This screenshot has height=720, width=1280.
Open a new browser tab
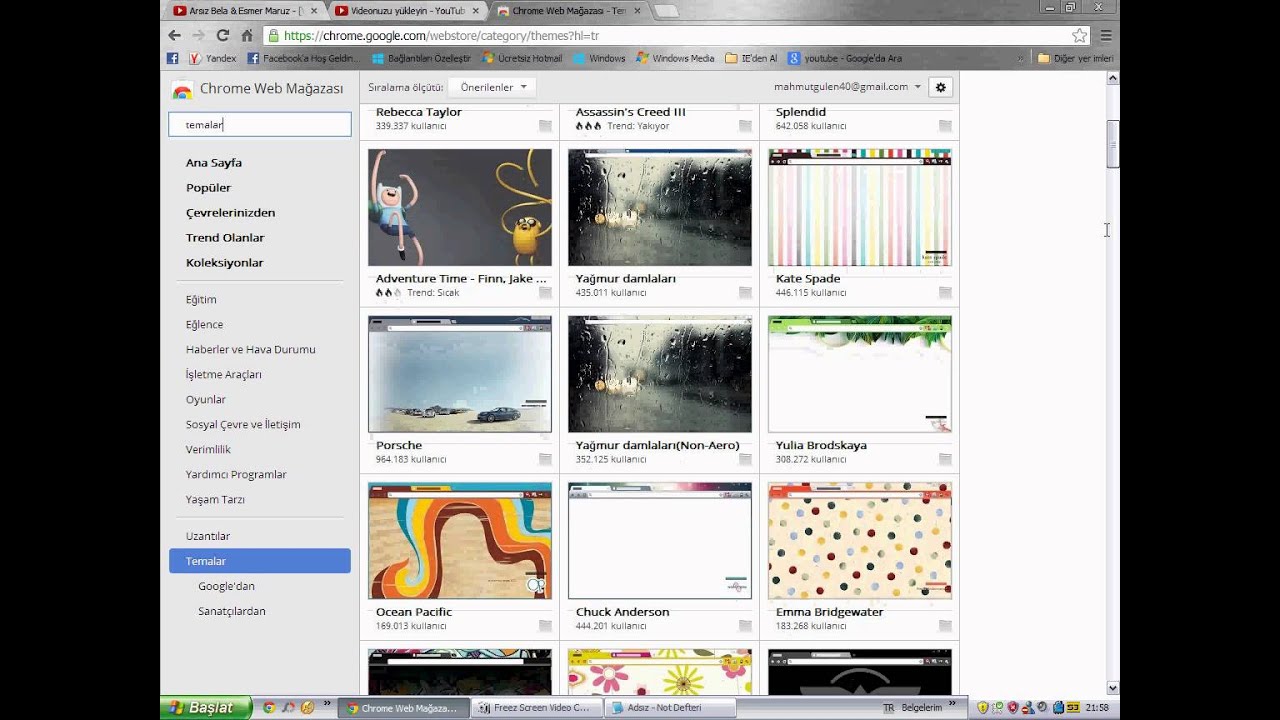[666, 11]
